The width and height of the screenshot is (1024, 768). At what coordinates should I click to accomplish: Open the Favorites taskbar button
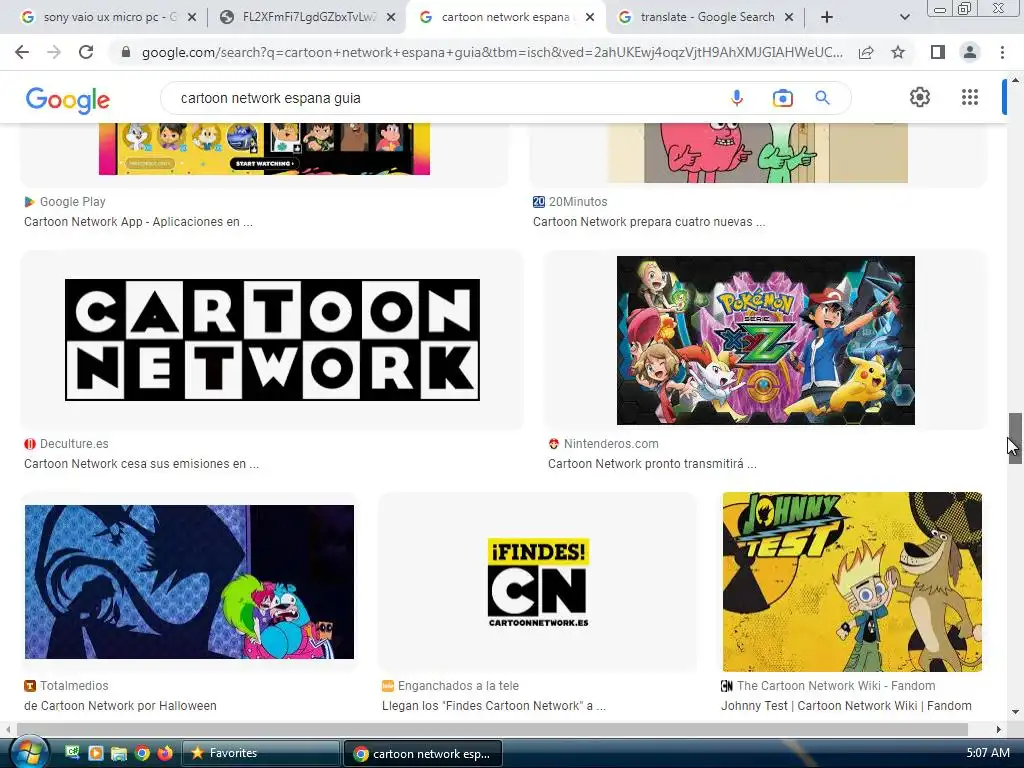tap(261, 753)
